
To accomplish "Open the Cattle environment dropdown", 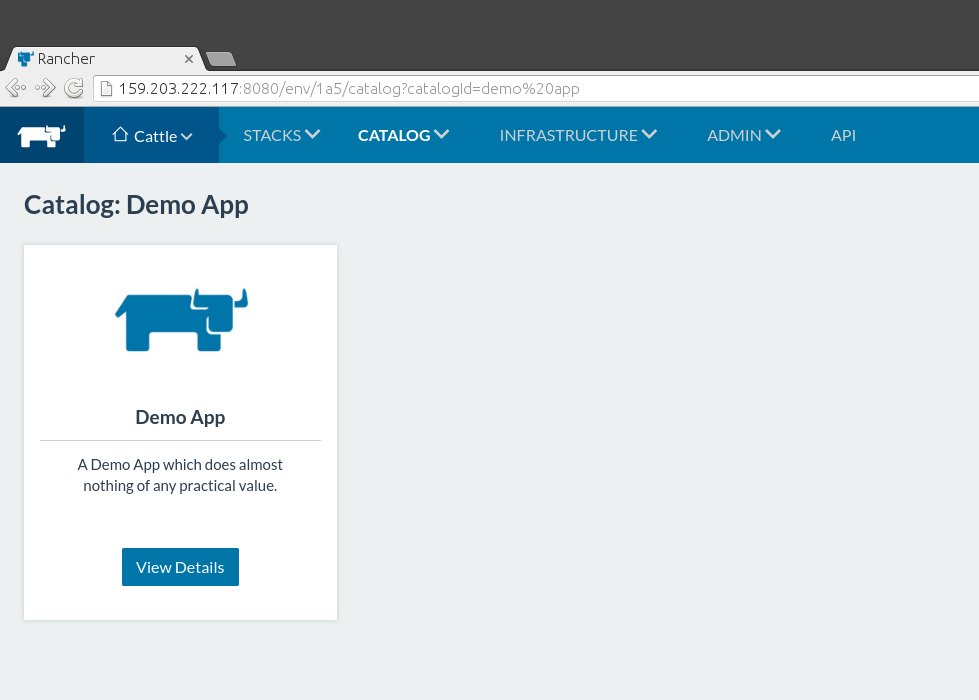I will coord(152,136).
